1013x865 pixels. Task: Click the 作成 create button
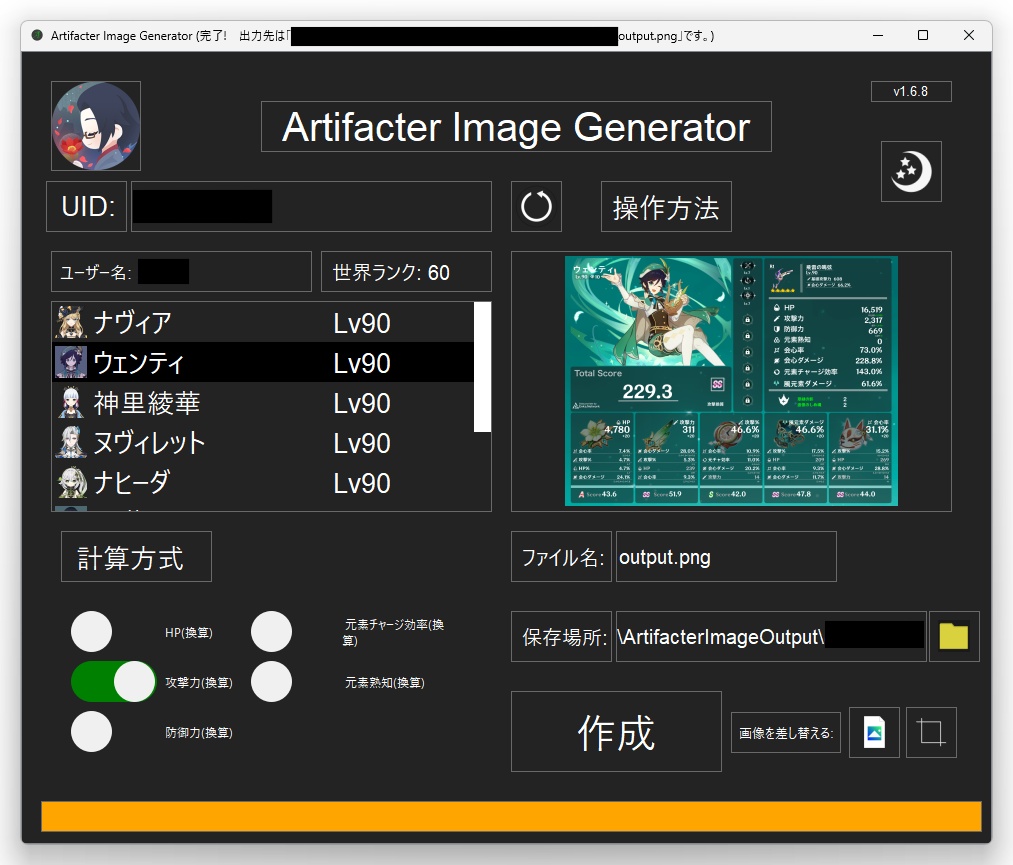(616, 732)
